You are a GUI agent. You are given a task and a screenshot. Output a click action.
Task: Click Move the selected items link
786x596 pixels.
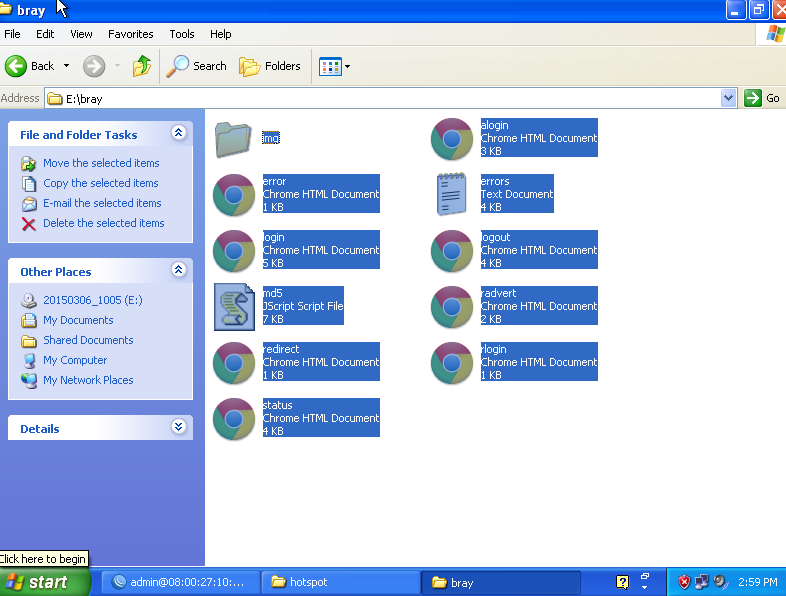pos(101,163)
